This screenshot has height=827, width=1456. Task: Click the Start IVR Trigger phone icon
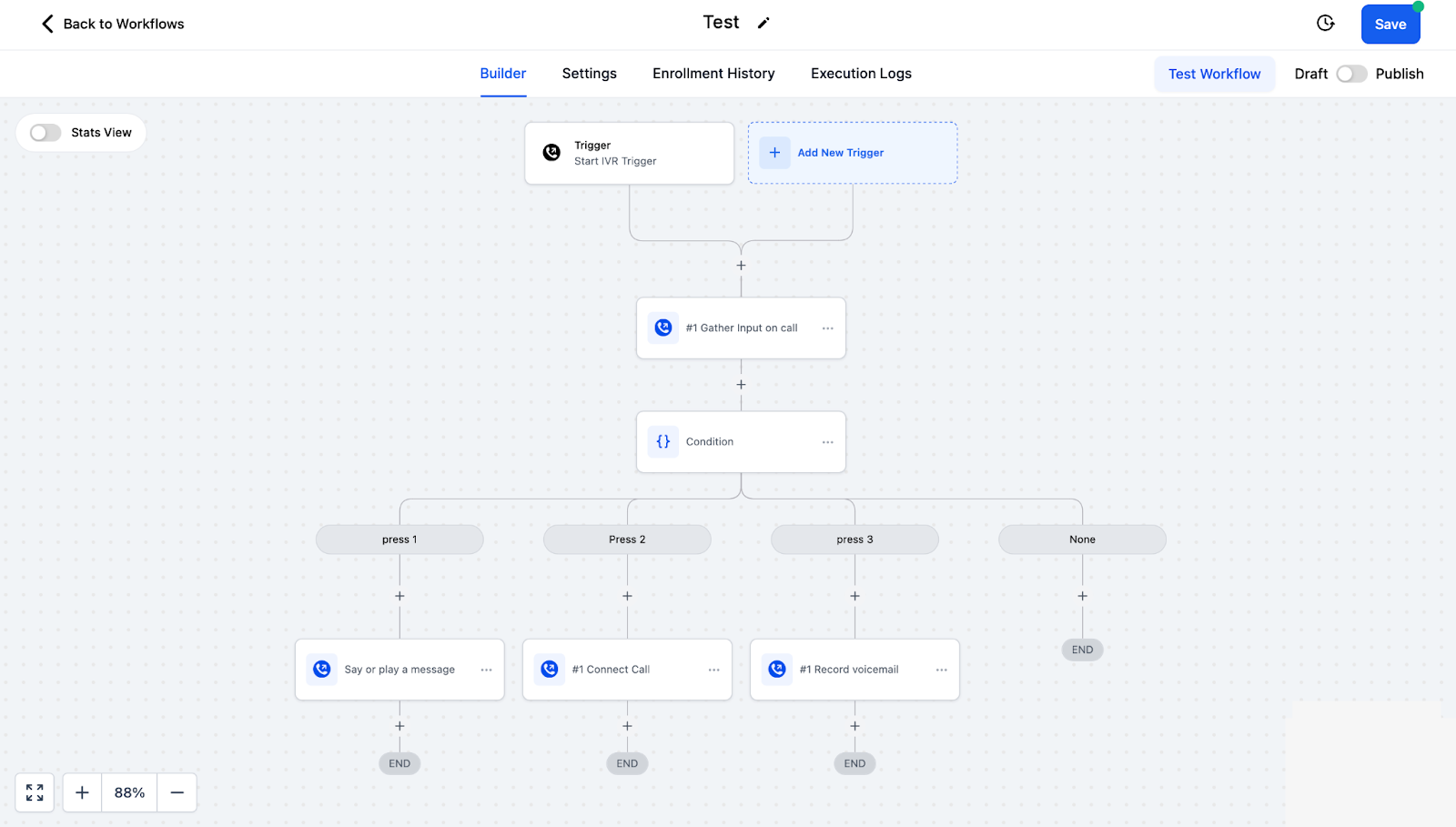click(x=551, y=153)
